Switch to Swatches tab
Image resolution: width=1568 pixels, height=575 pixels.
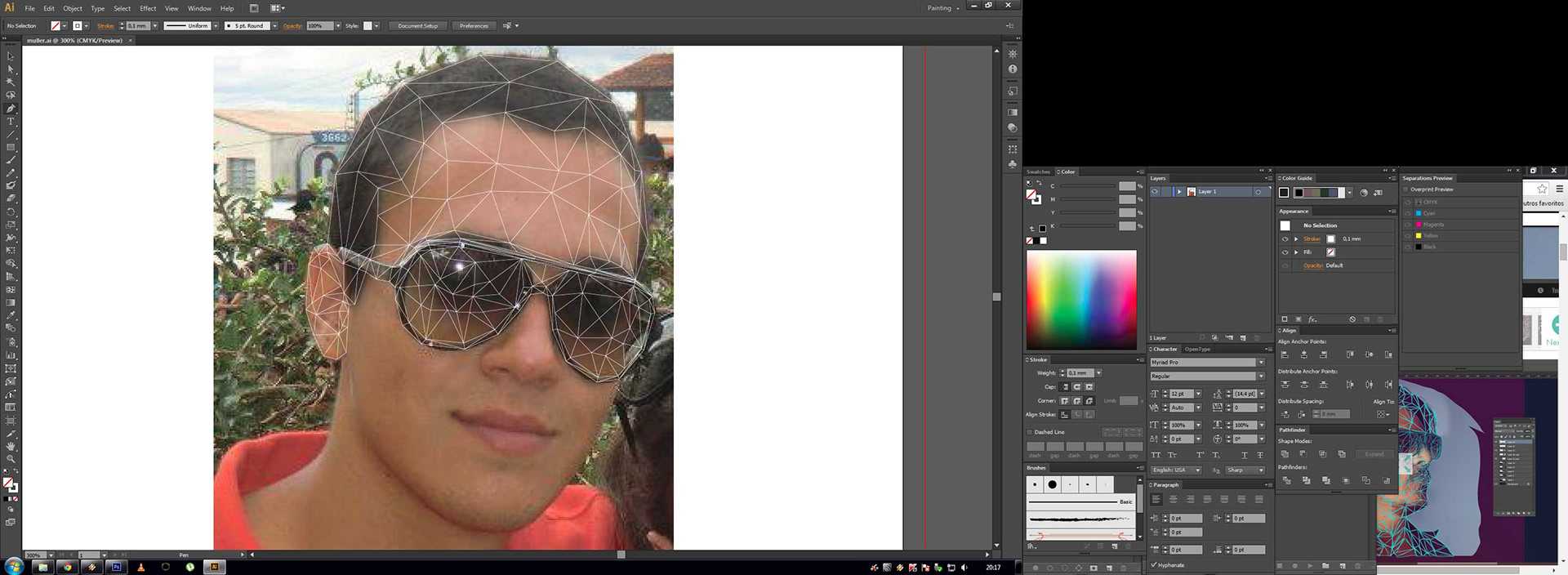pyautogui.click(x=1039, y=172)
